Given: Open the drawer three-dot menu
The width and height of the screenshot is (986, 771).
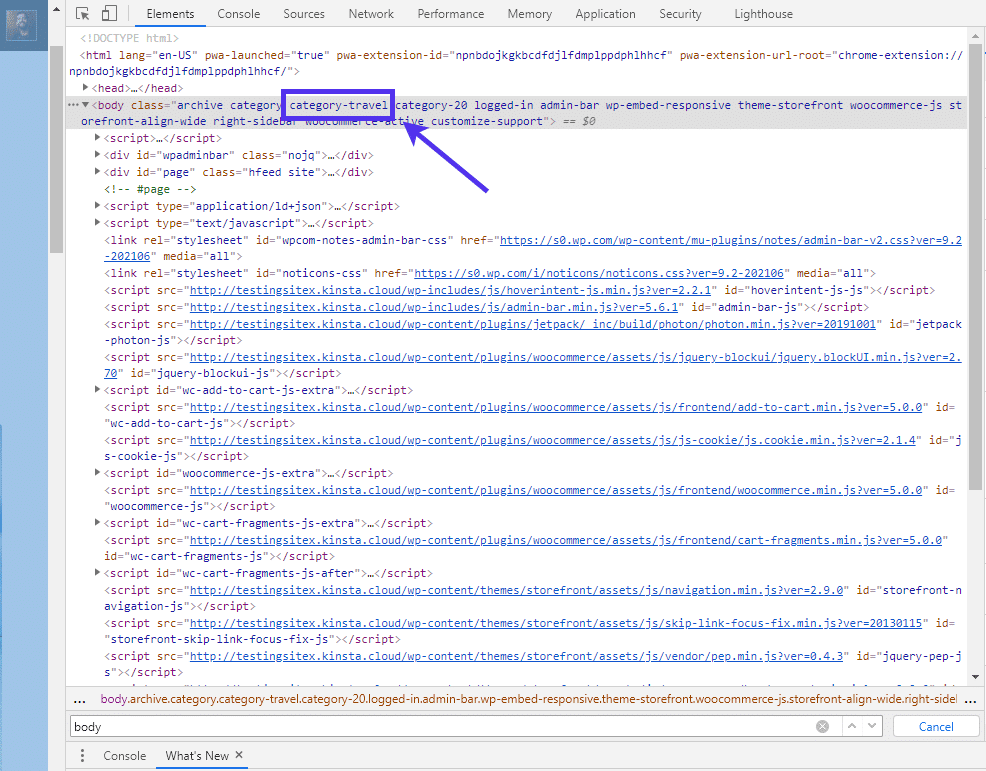Looking at the screenshot, I should 82,756.
